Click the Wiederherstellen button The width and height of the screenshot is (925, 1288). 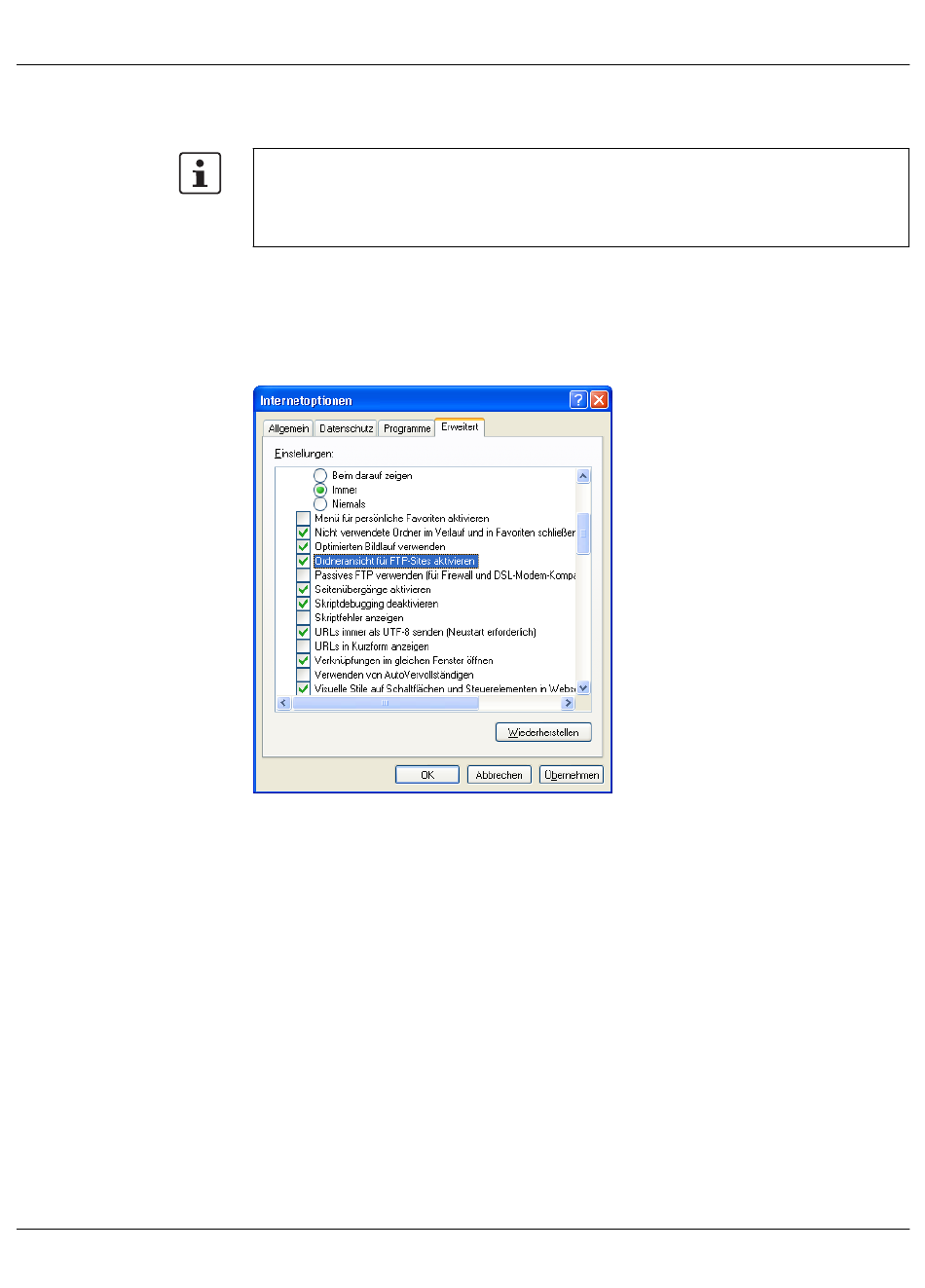(x=543, y=732)
